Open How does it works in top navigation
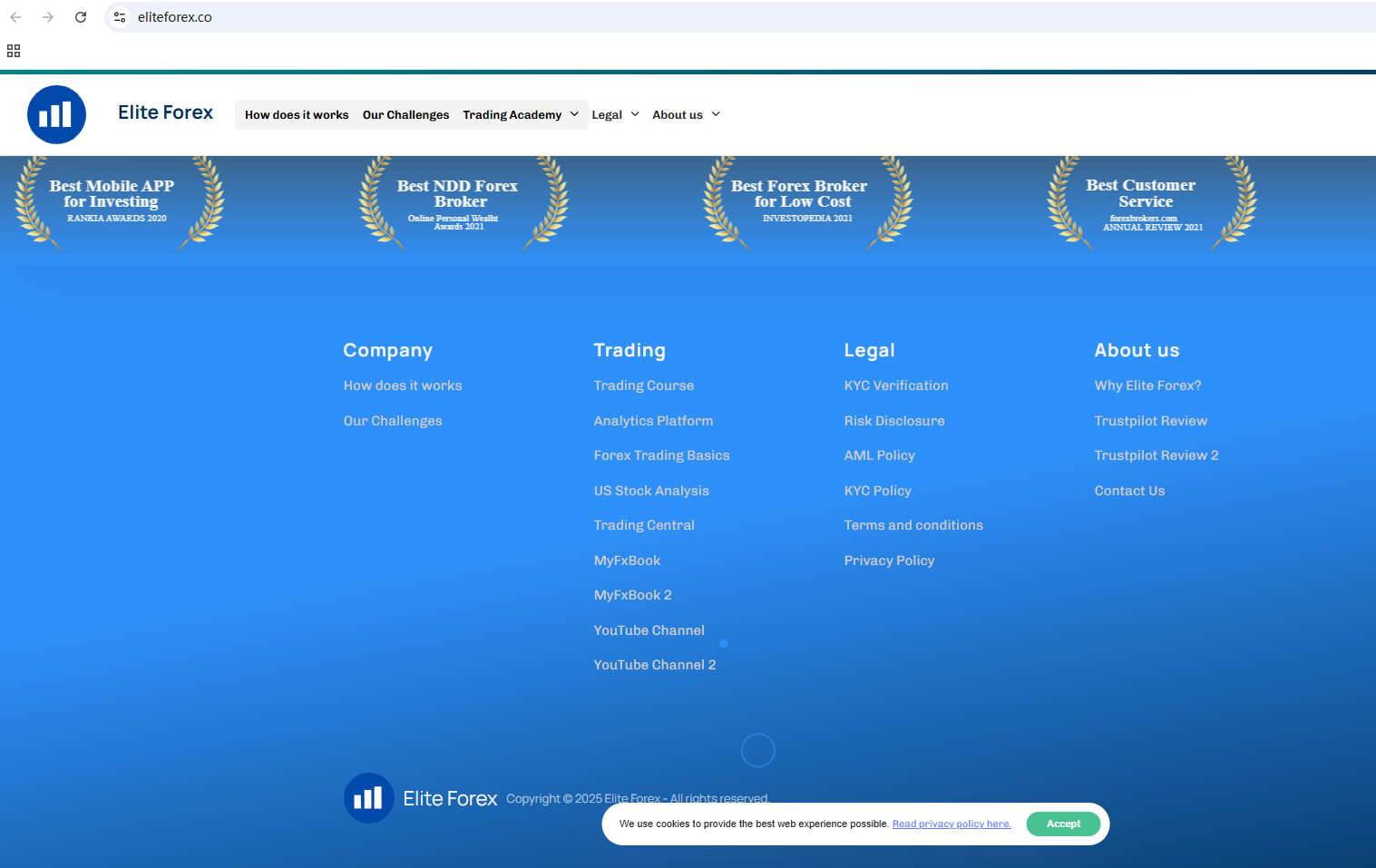1376x868 pixels. 297,115
